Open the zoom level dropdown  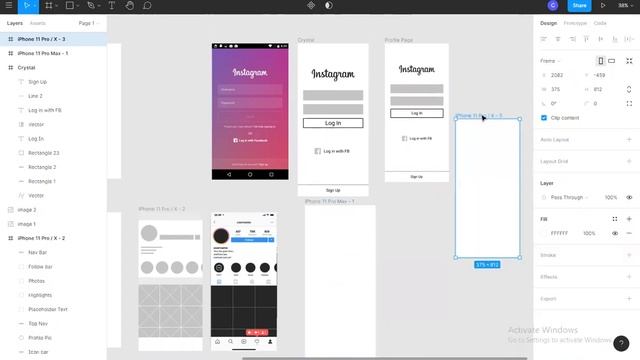pos(625,6)
